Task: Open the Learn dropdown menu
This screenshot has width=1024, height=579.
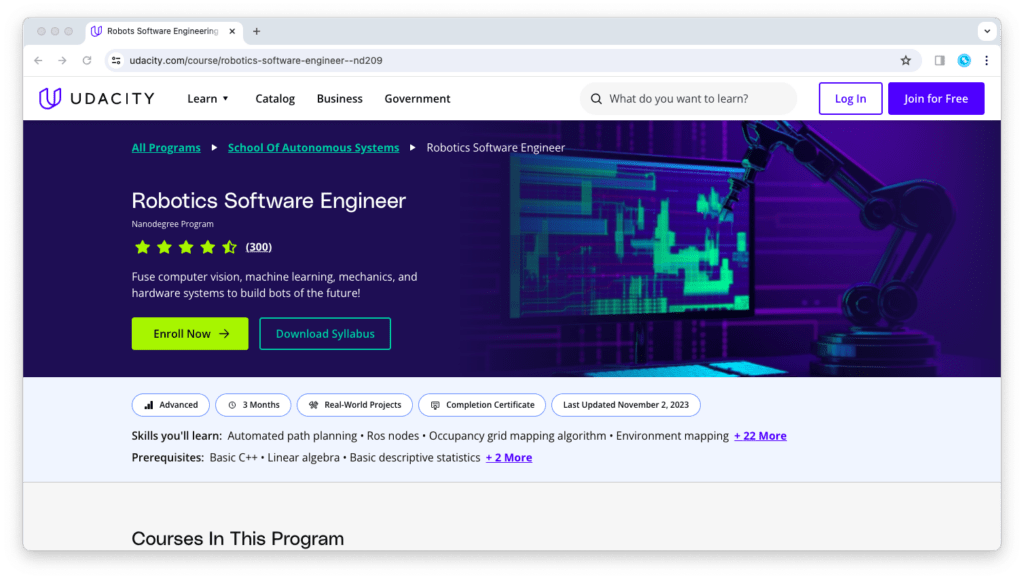Action: pos(207,98)
